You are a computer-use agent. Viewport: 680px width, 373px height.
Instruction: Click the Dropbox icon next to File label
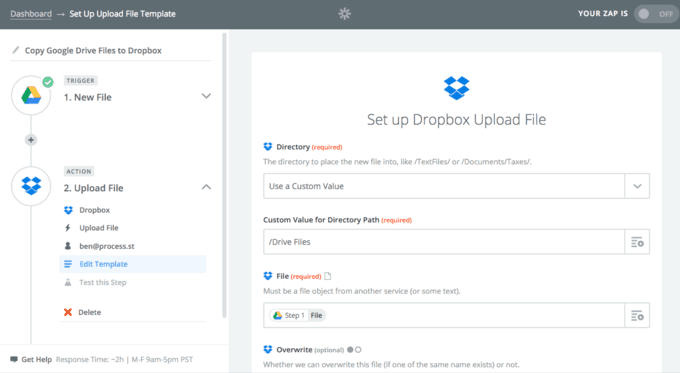click(268, 276)
